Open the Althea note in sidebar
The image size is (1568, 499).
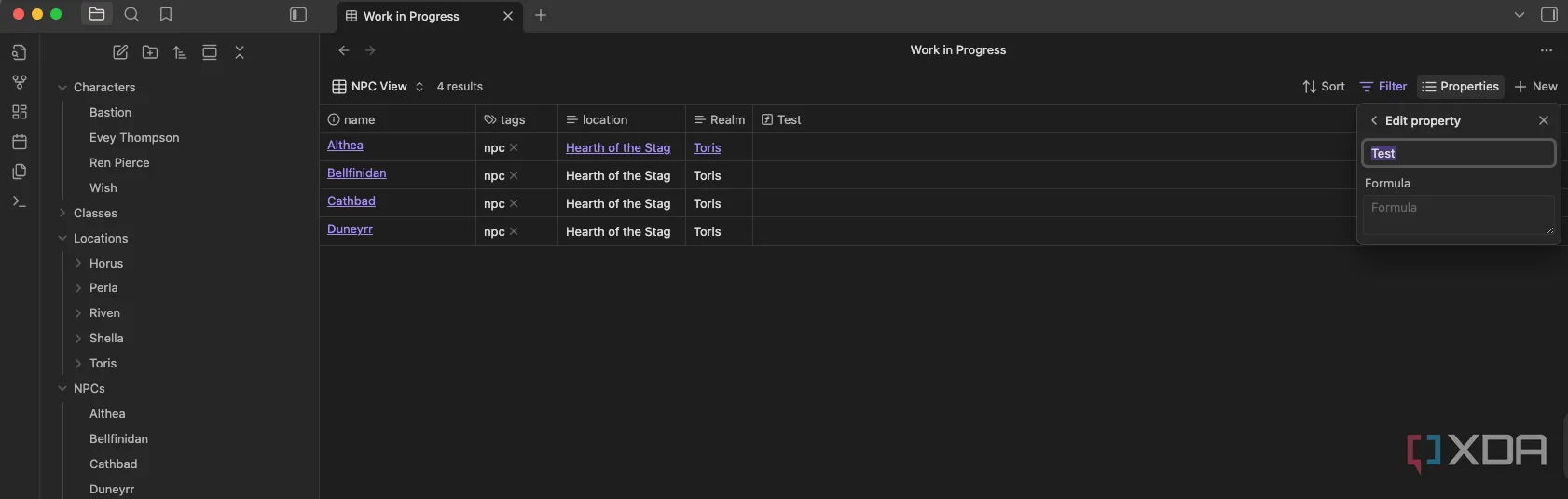coord(107,414)
